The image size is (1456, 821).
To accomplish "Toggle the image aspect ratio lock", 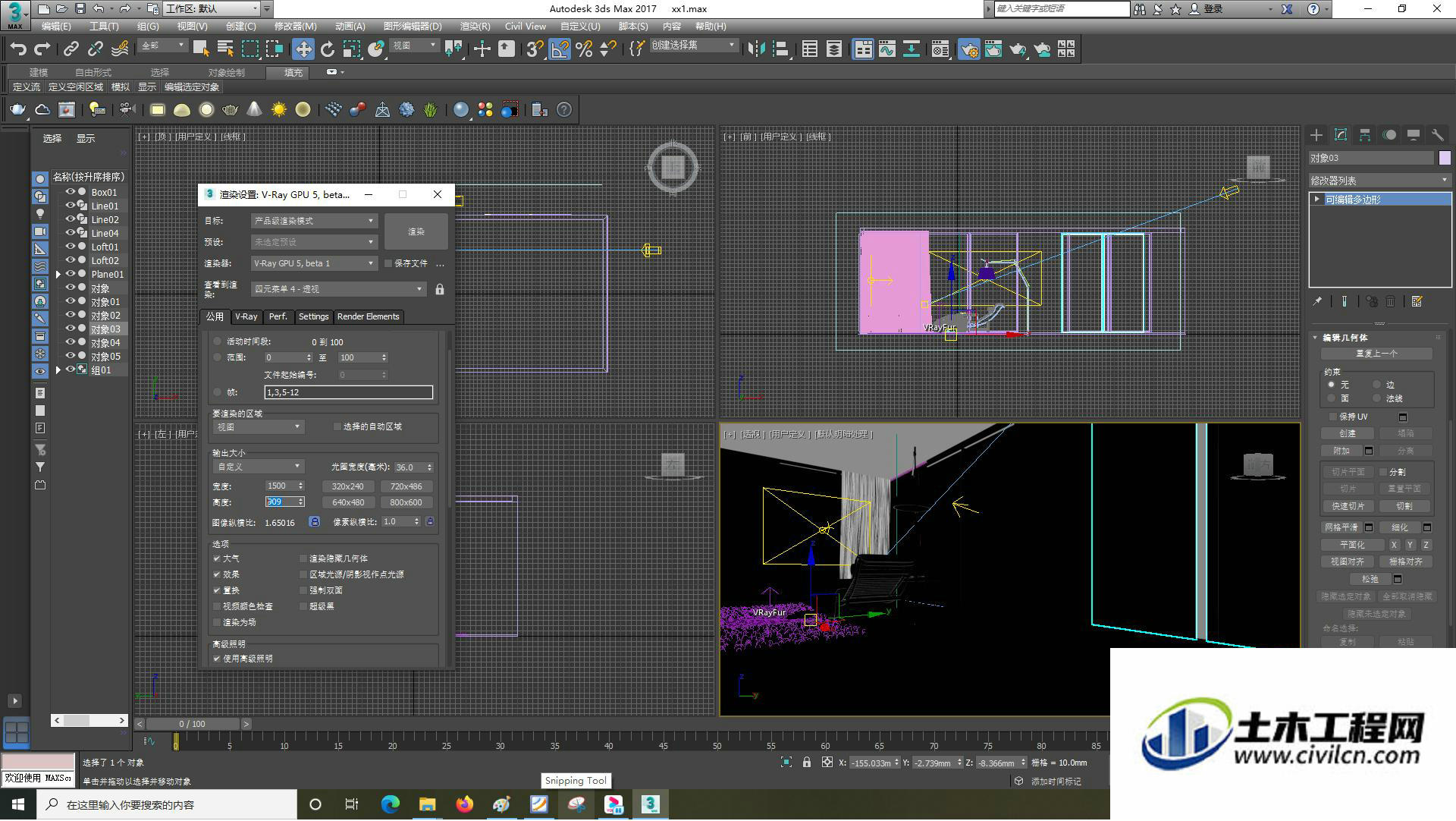I will (314, 522).
